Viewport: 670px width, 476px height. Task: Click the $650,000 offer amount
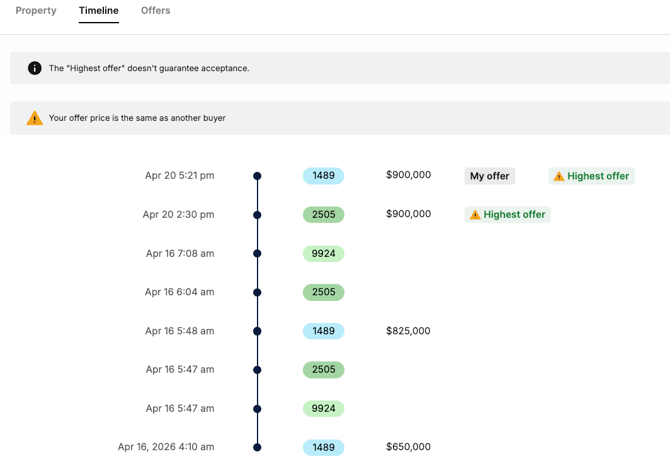tap(408, 447)
